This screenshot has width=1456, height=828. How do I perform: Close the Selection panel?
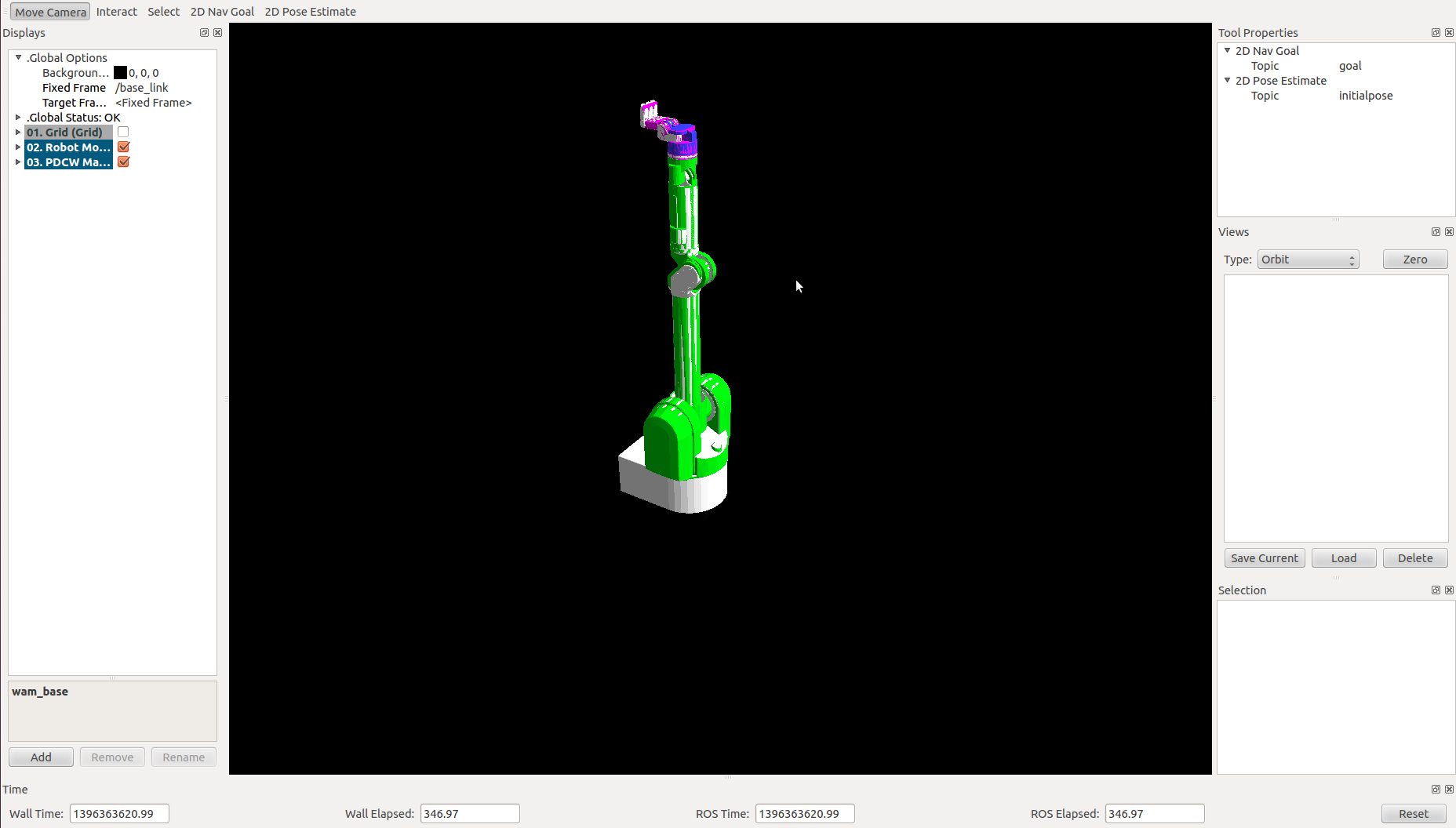tap(1449, 590)
